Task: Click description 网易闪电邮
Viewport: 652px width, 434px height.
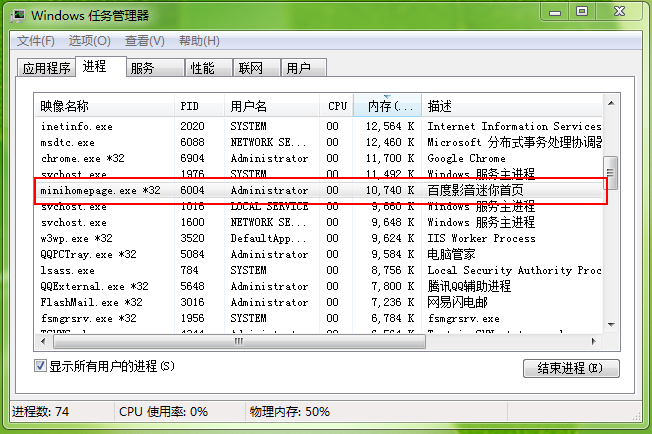Action: tap(457, 302)
